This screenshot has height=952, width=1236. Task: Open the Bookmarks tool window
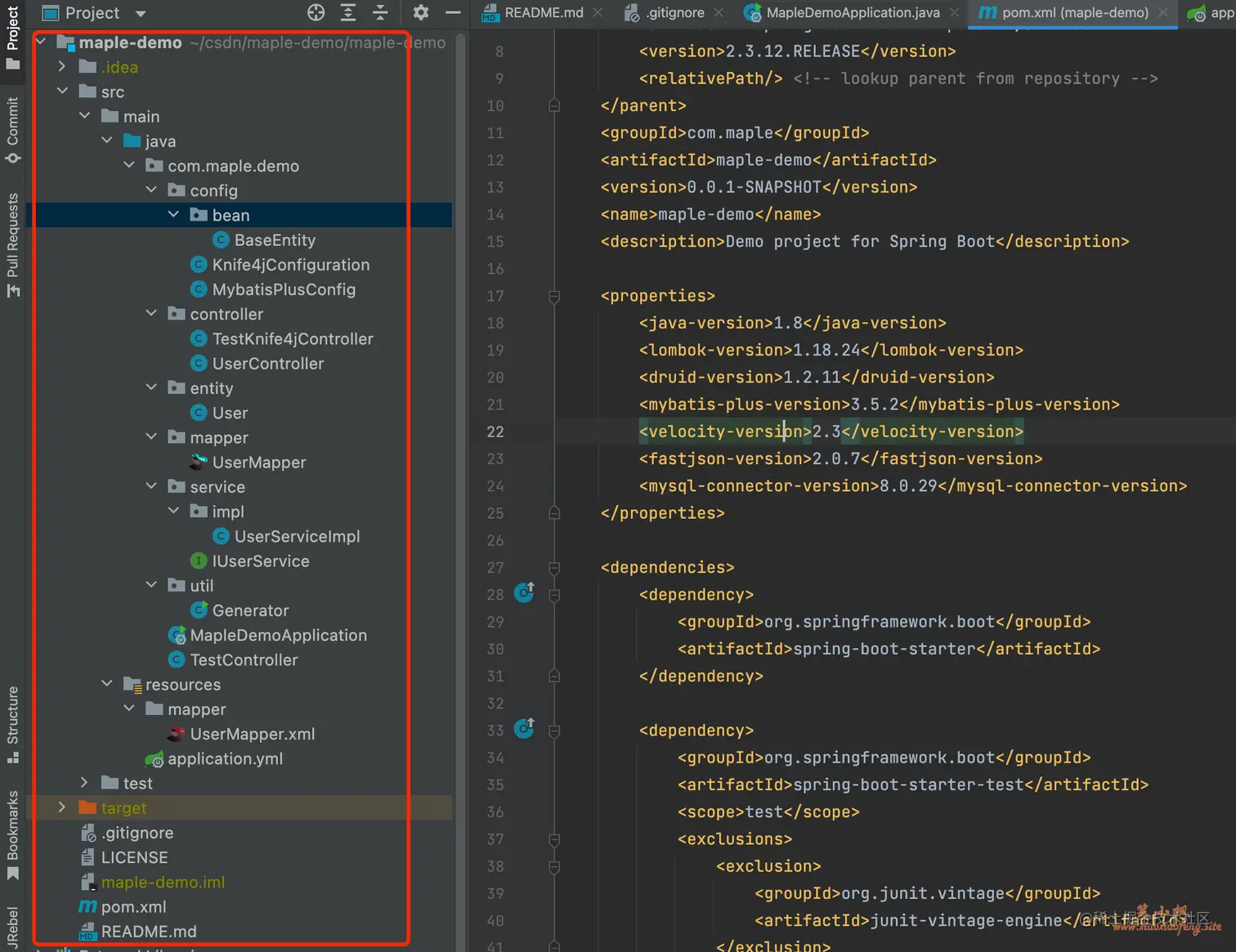tap(12, 835)
